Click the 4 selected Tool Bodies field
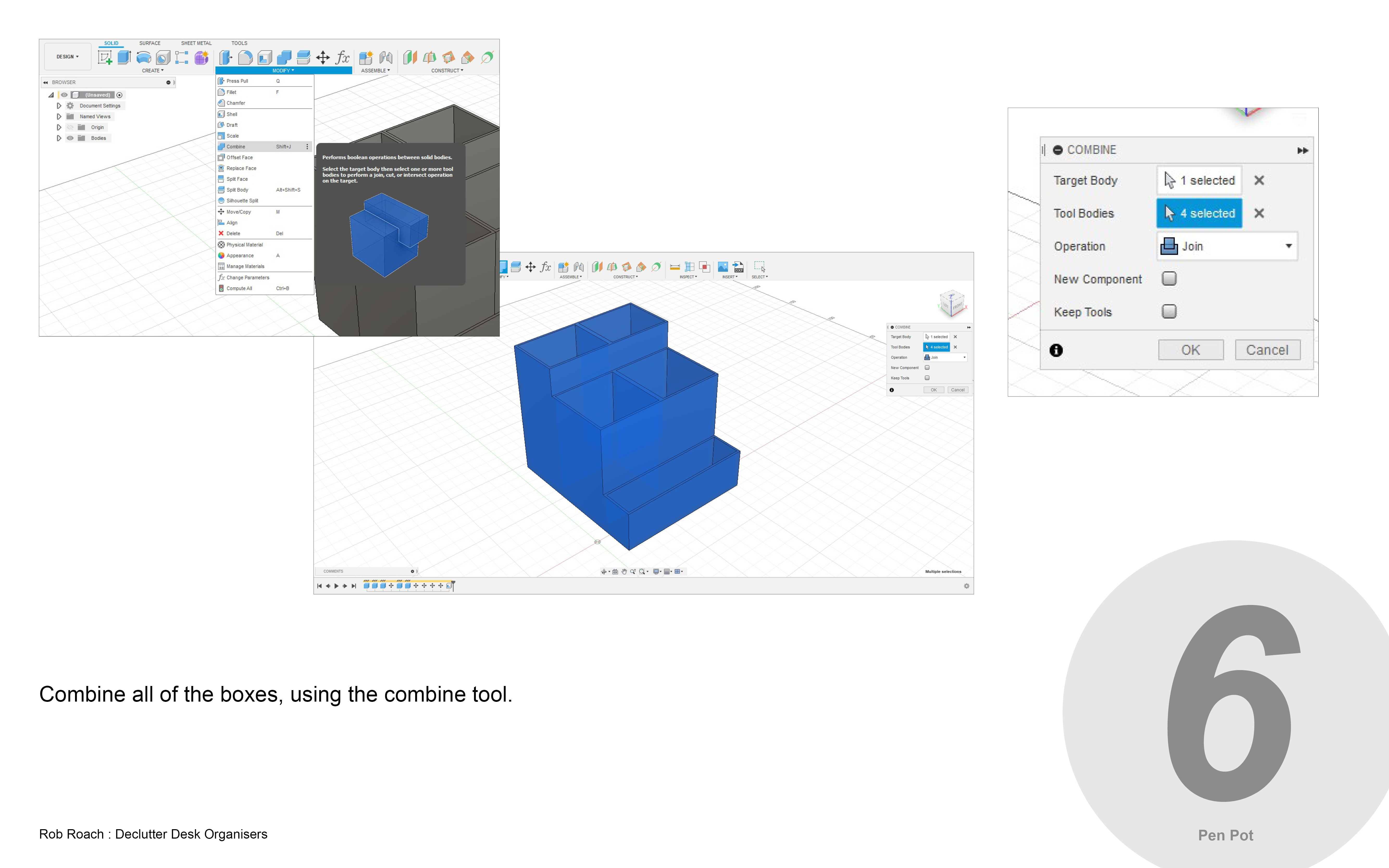Viewport: 1389px width, 868px height. coord(1199,213)
